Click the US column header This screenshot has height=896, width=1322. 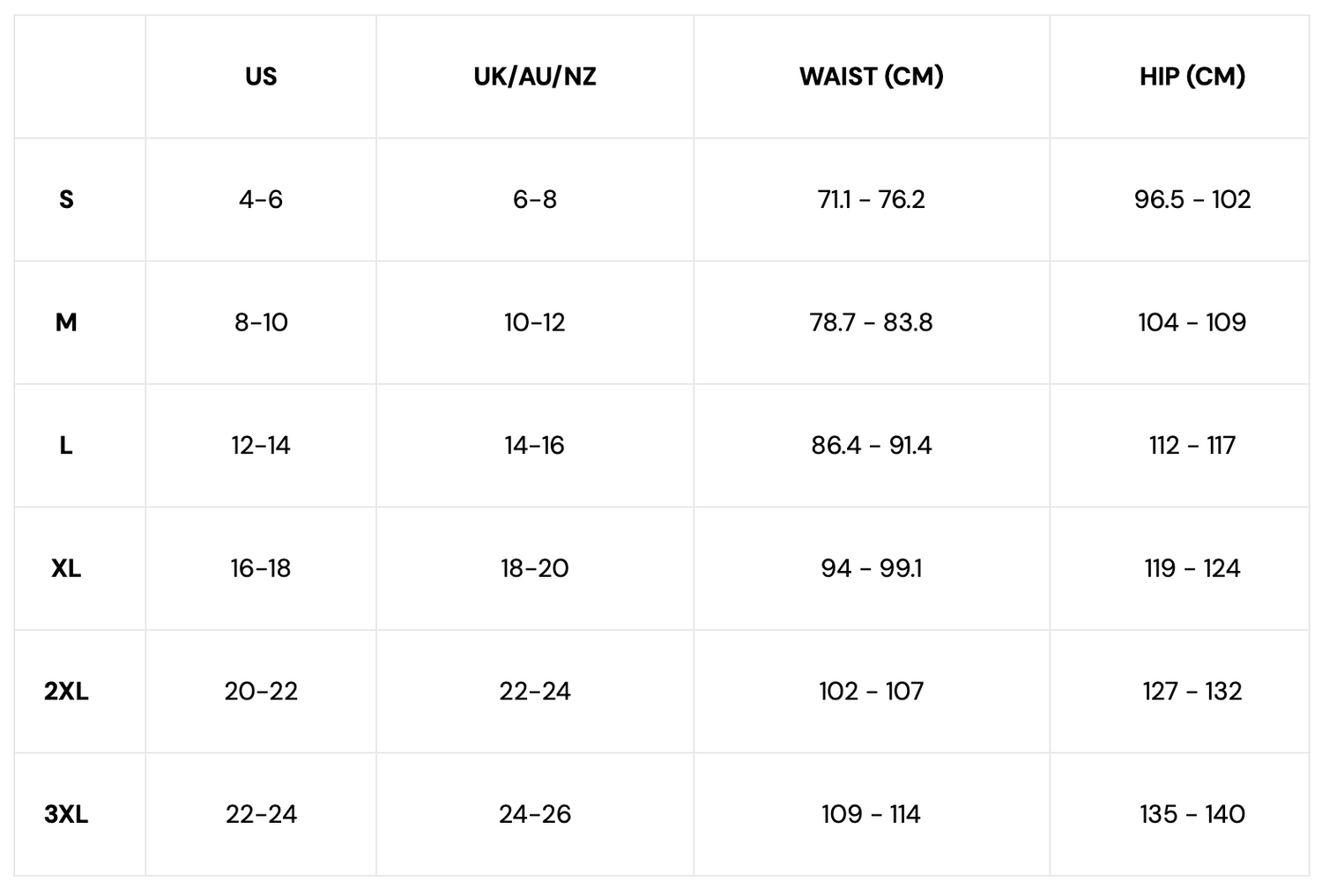[261, 77]
